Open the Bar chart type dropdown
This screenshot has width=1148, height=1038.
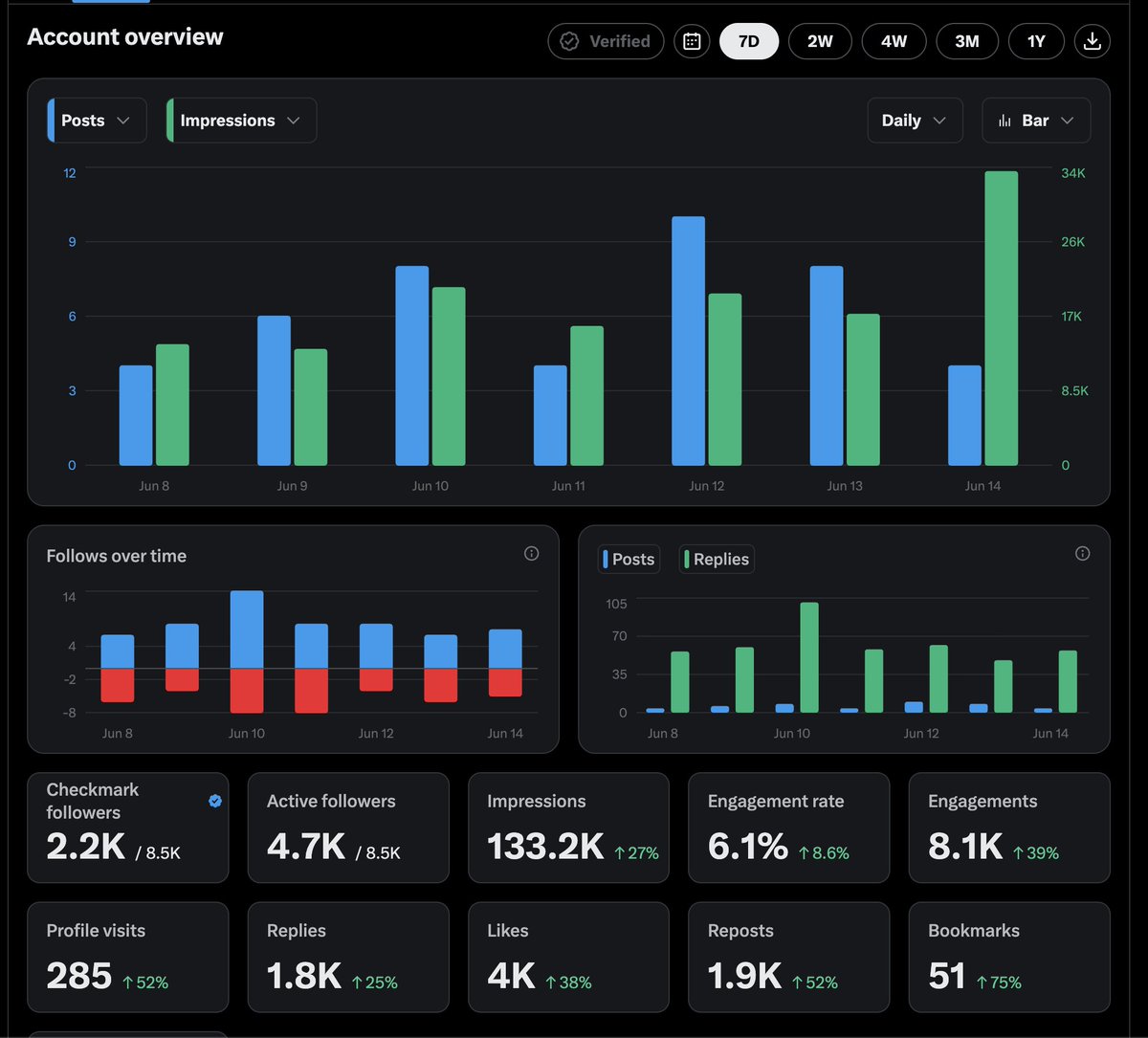coord(1036,121)
